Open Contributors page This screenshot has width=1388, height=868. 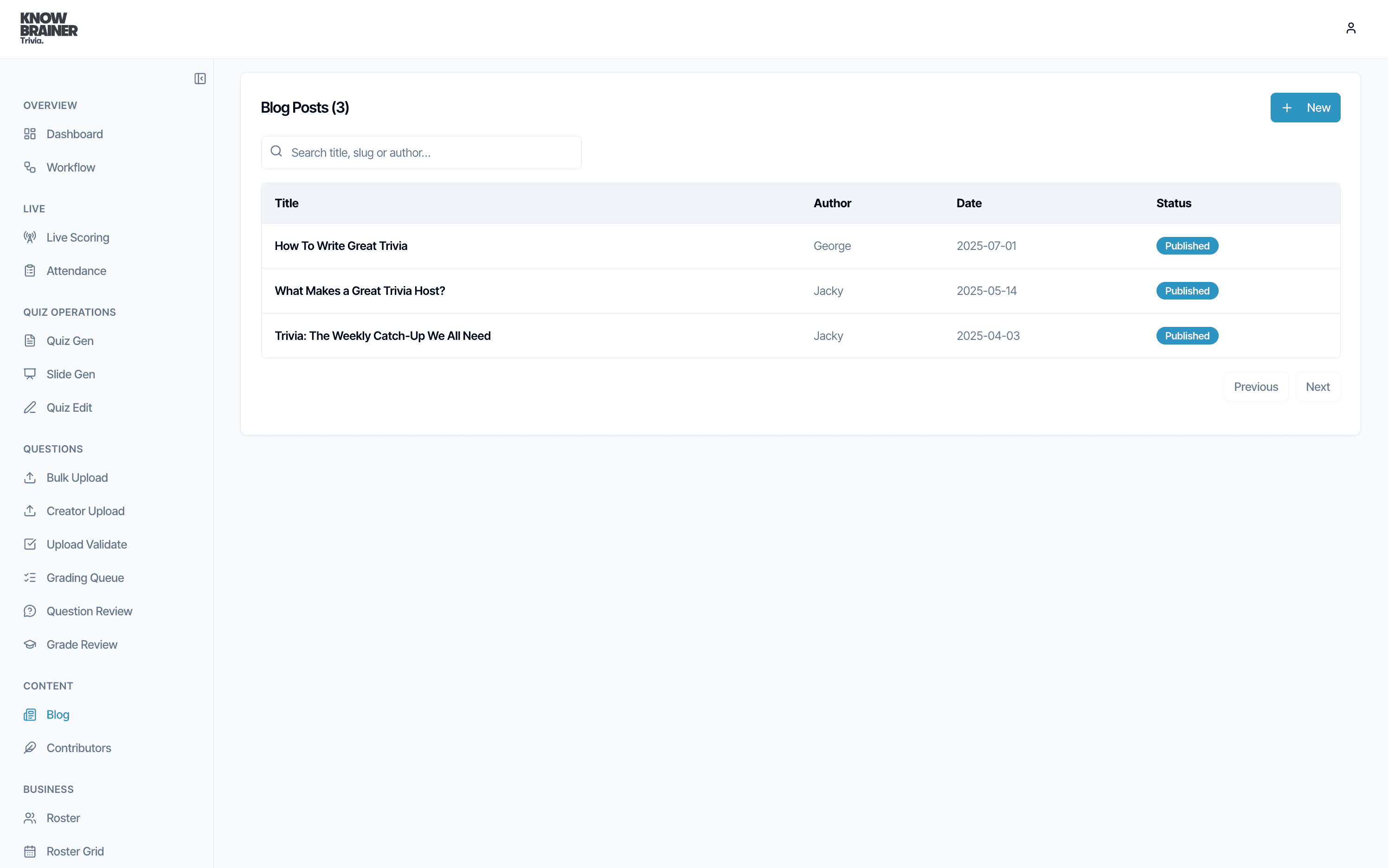(79, 747)
